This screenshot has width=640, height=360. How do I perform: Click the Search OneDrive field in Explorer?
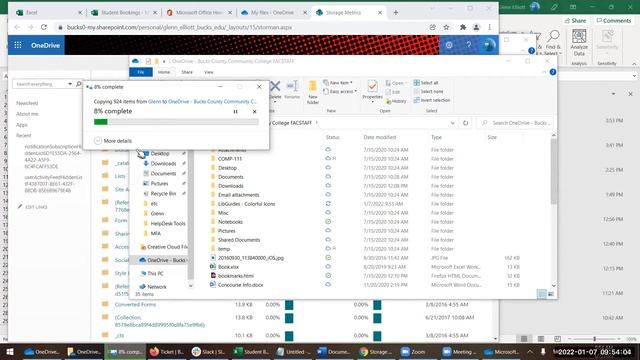(x=516, y=123)
